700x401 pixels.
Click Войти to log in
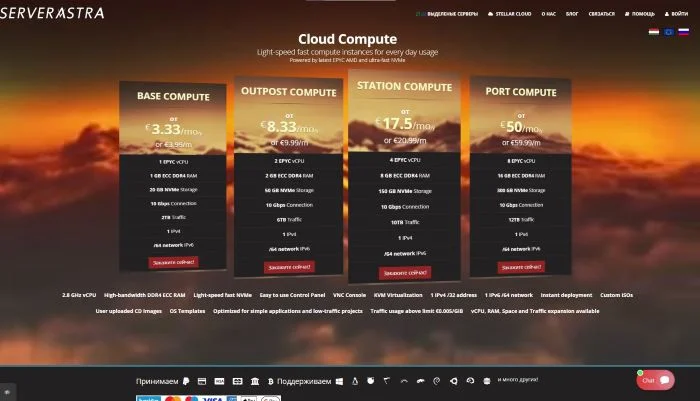(676, 14)
